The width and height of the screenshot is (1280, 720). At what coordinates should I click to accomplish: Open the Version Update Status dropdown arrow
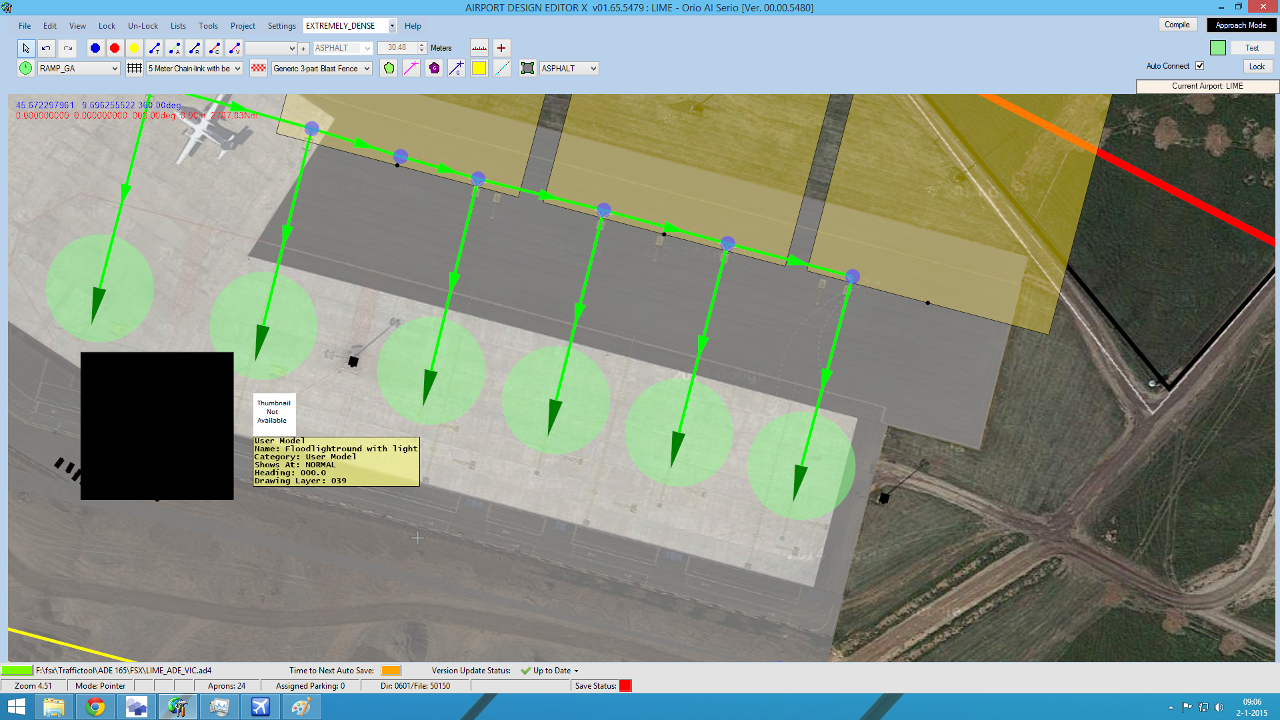coord(576,671)
